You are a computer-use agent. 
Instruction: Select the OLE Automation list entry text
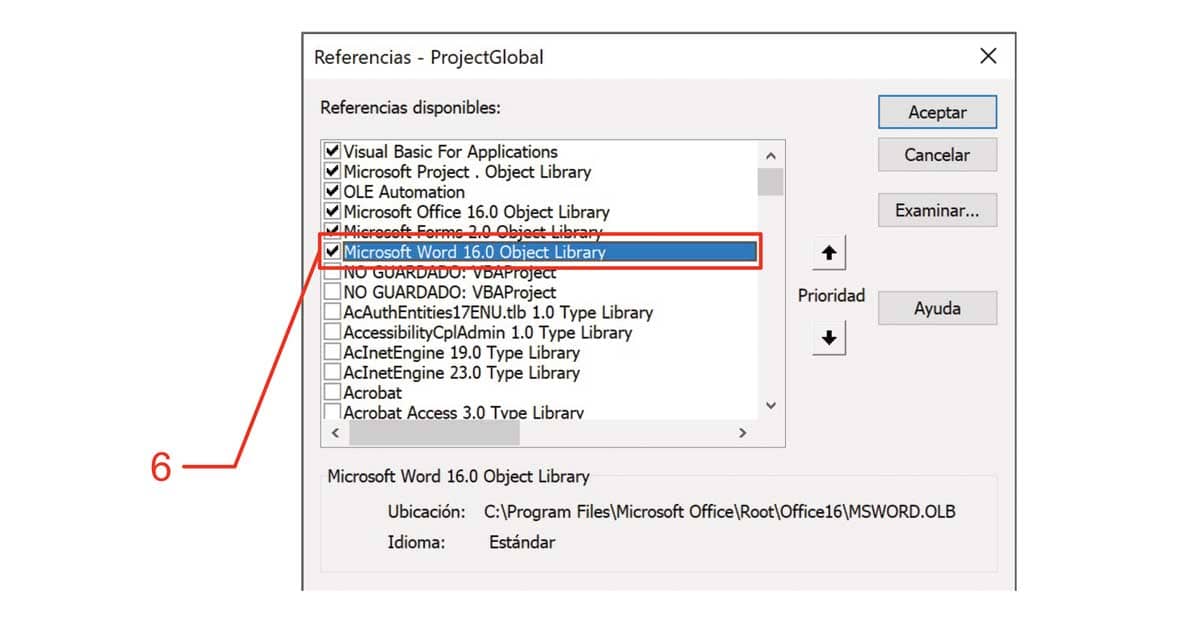click(404, 192)
